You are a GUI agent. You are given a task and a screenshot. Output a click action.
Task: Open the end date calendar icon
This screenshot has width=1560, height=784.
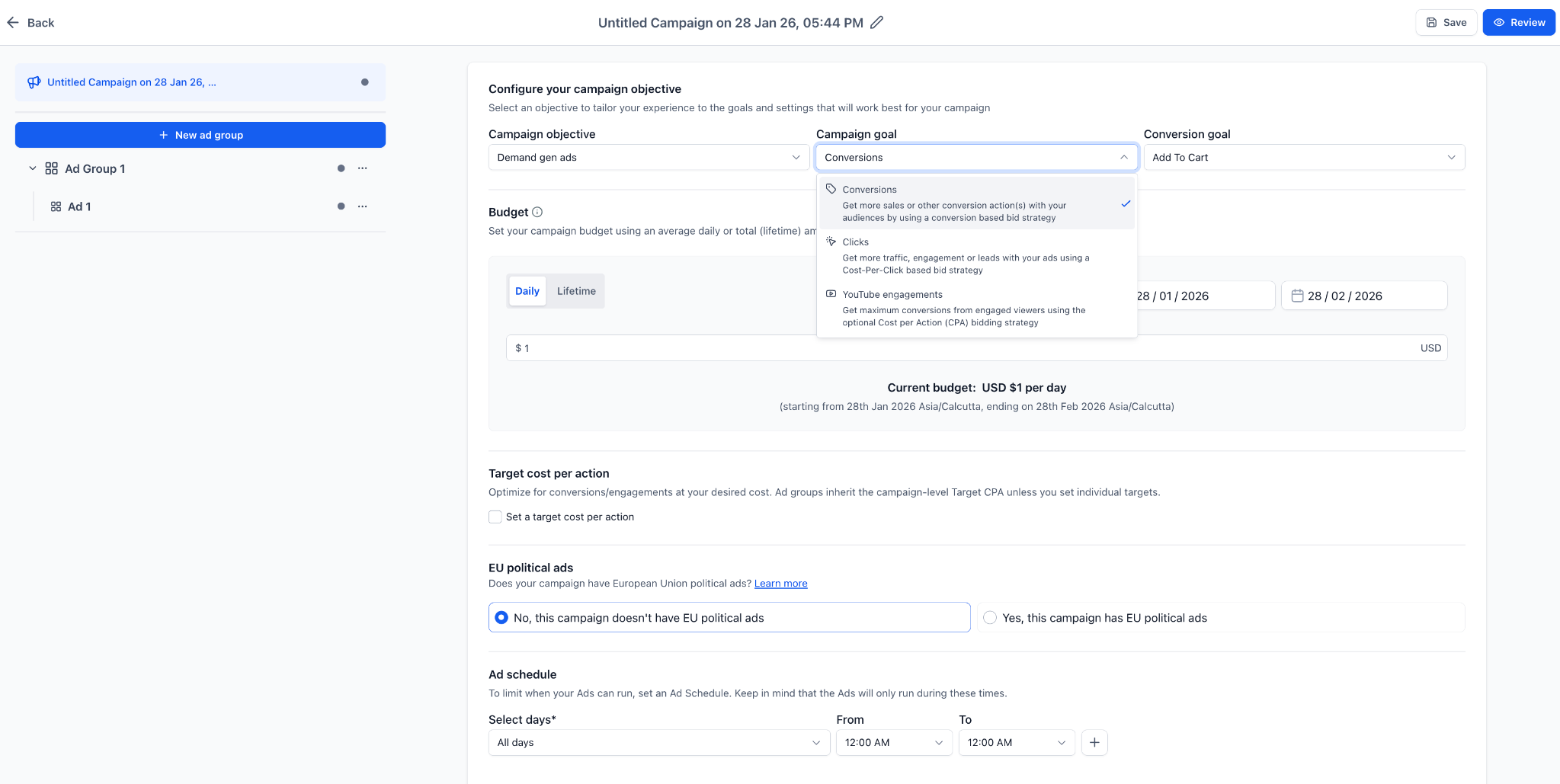coord(1297,296)
